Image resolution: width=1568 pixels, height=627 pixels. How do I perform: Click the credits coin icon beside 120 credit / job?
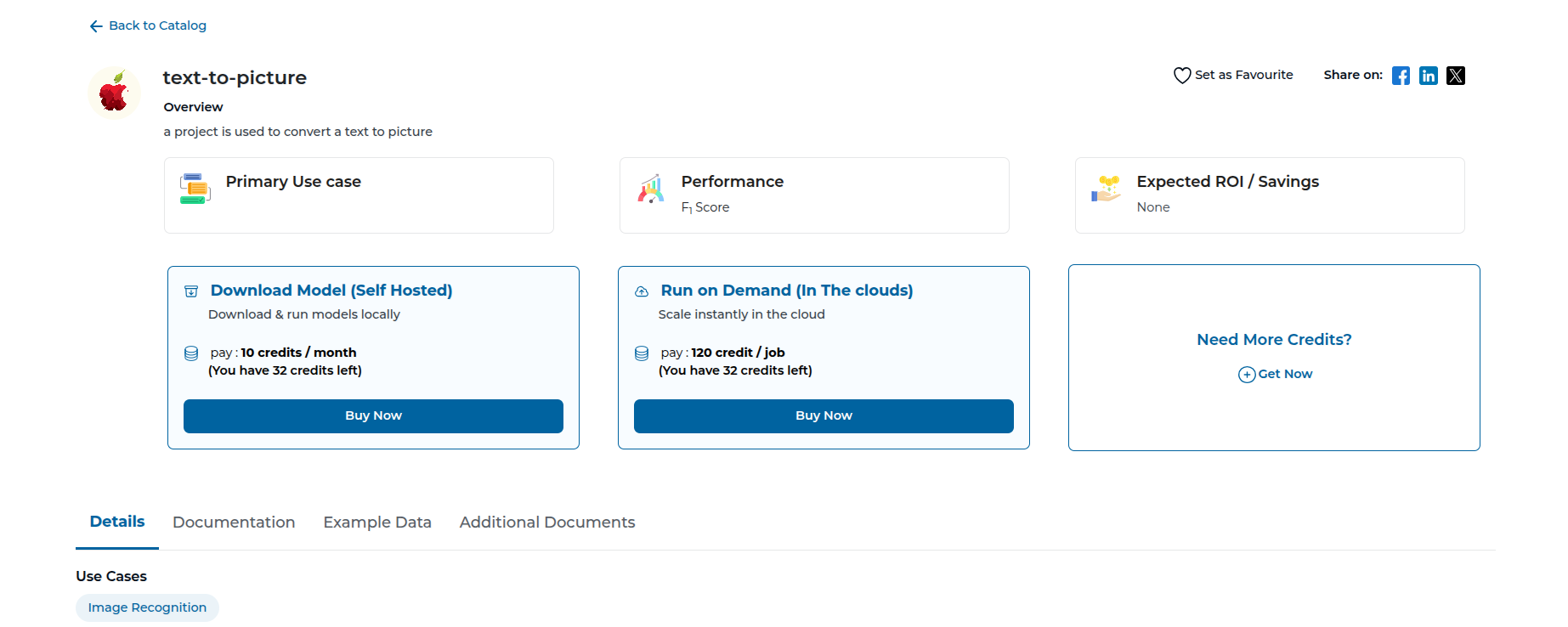(642, 353)
